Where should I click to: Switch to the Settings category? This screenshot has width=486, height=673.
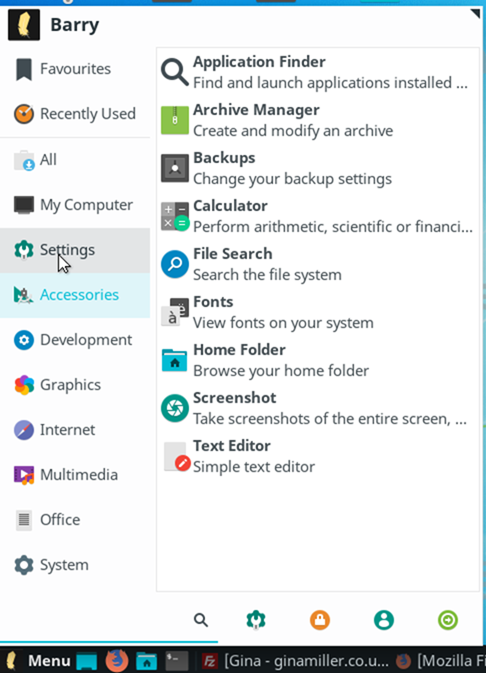point(75,250)
